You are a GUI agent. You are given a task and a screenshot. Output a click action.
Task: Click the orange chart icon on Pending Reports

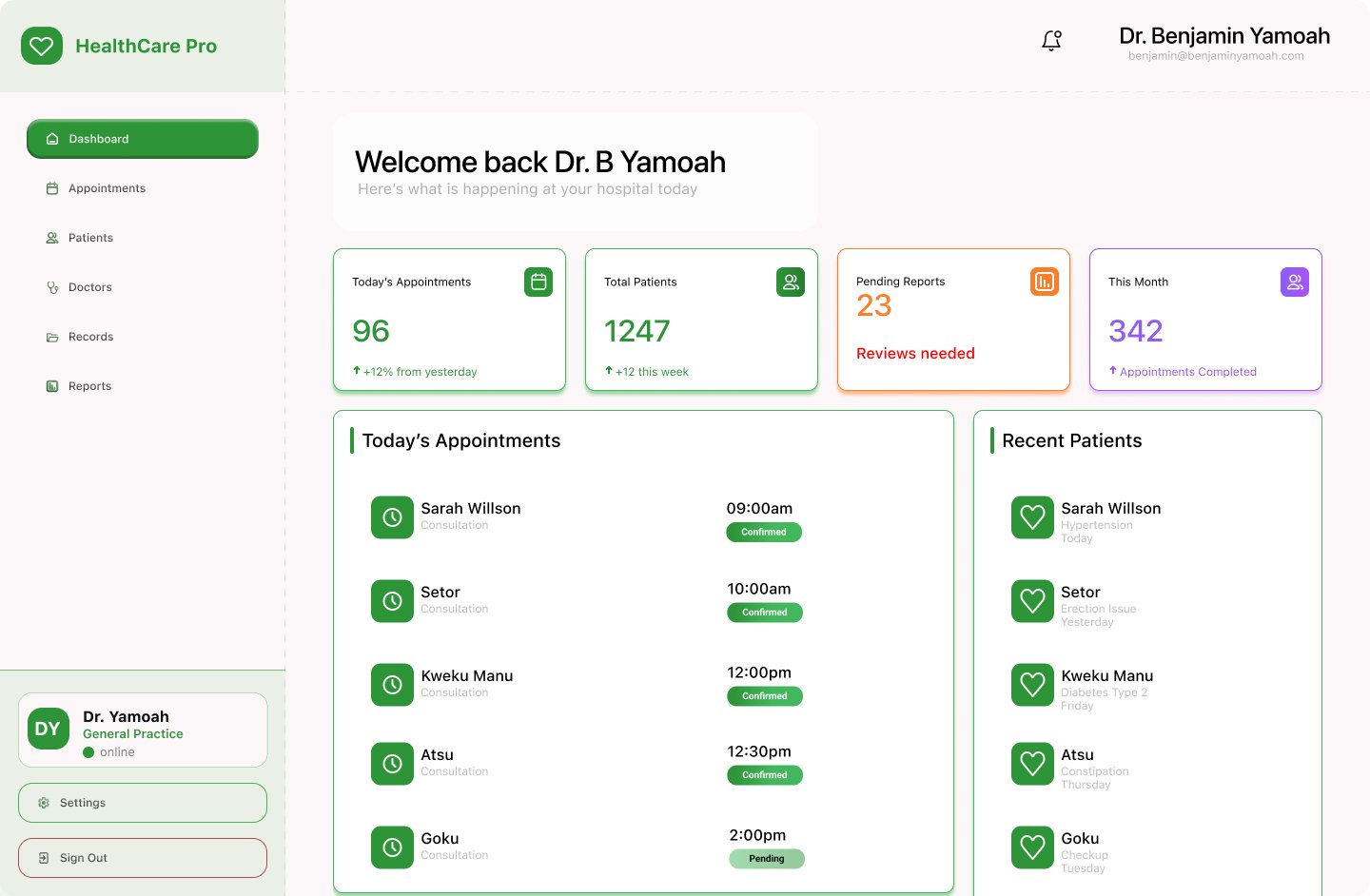coord(1045,282)
